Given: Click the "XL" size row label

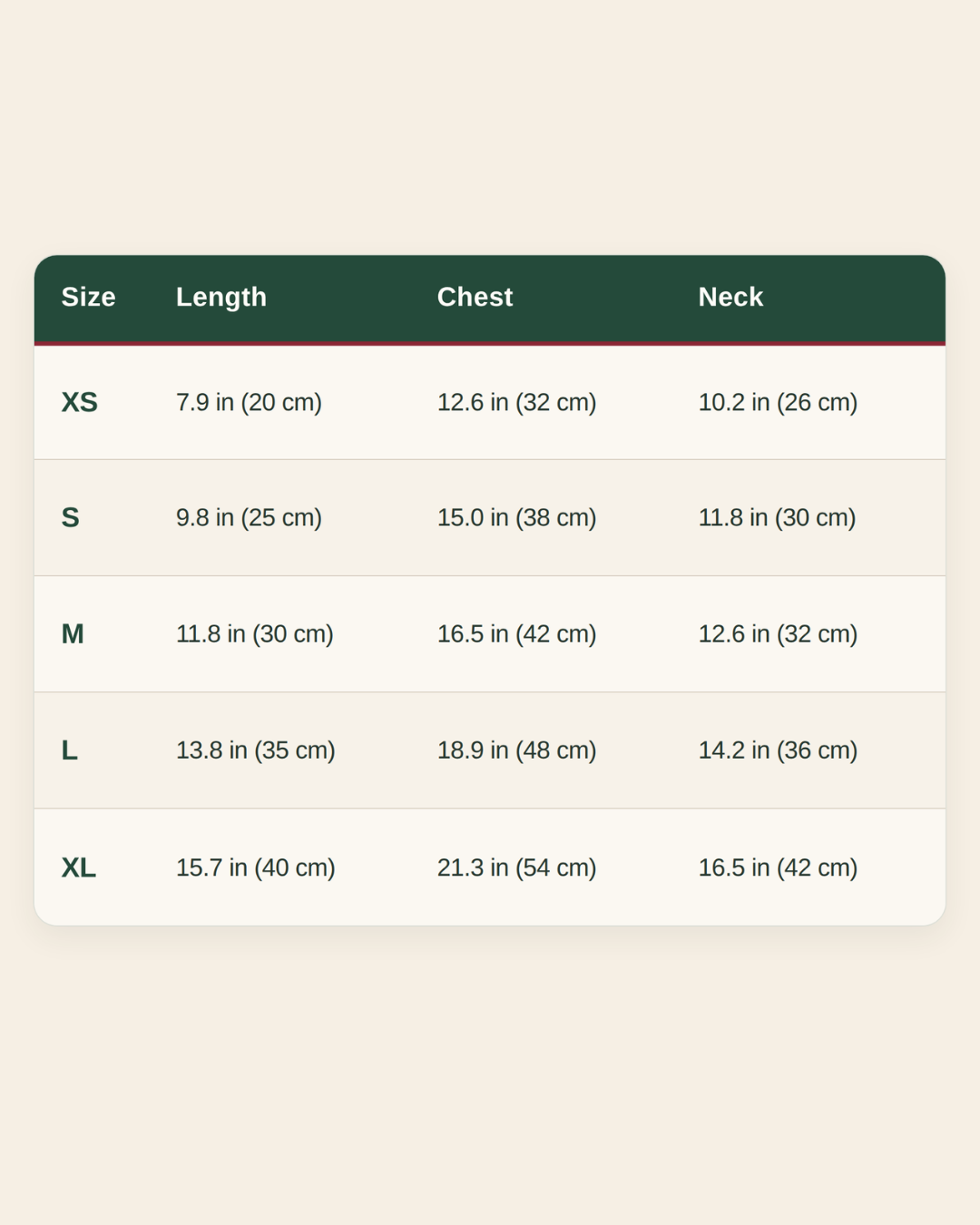Looking at the screenshot, I should 78,867.
